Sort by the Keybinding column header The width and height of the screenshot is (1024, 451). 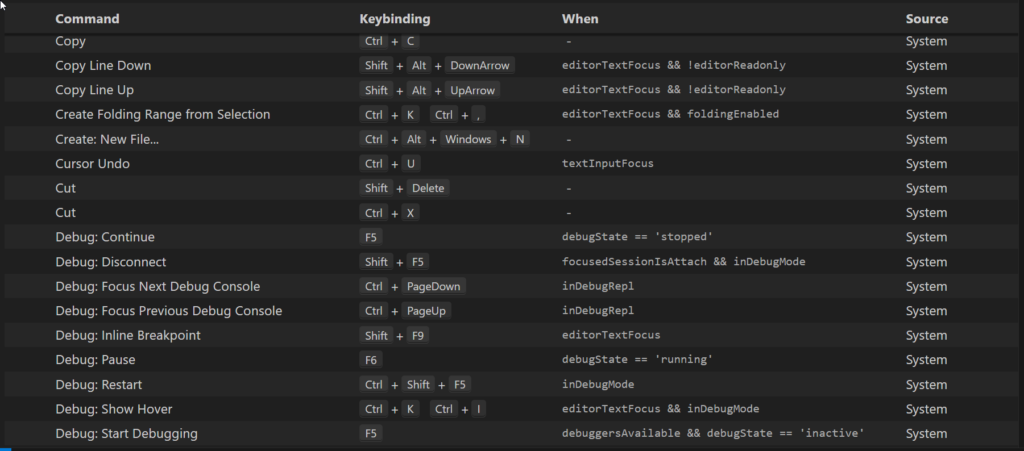coord(394,19)
